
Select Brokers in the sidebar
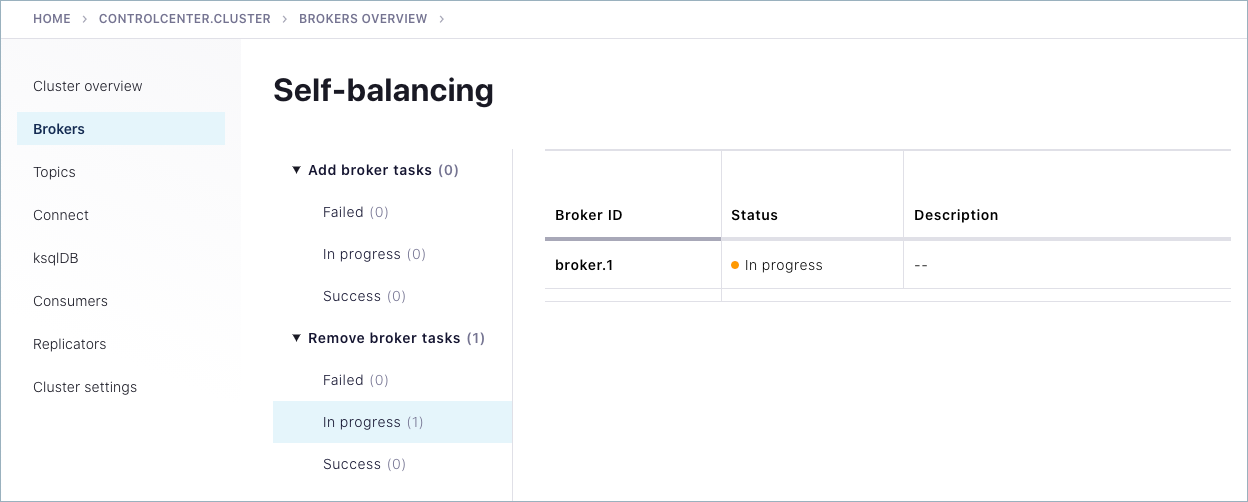point(59,129)
